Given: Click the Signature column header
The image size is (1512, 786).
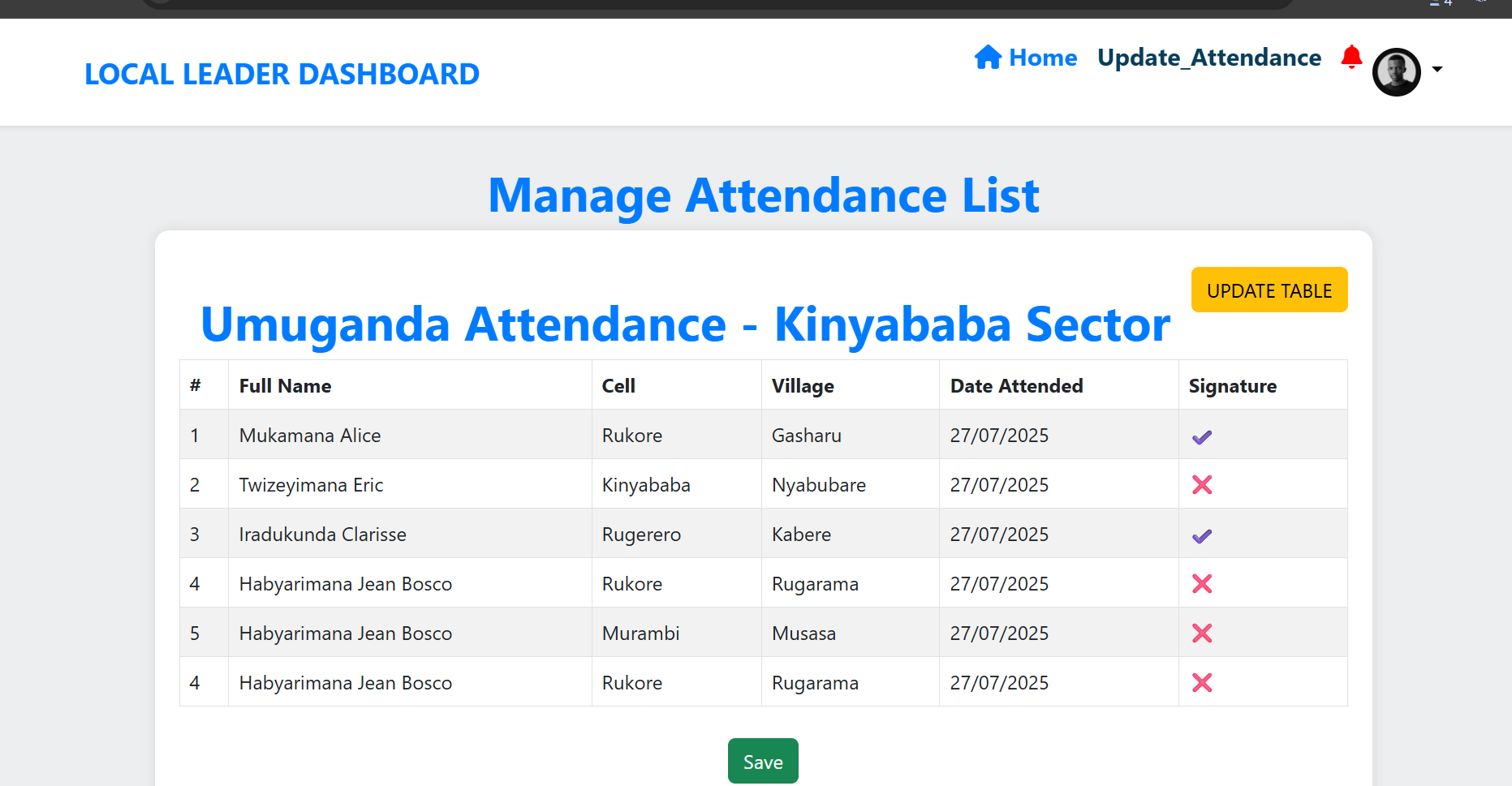Looking at the screenshot, I should click(1232, 386).
